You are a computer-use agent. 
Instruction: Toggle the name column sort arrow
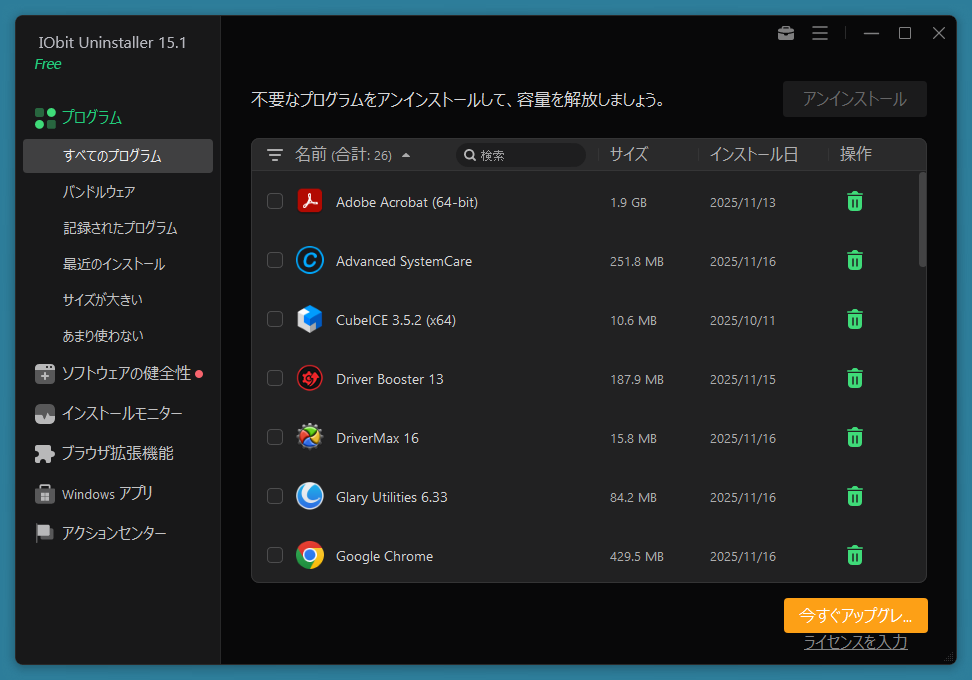(405, 155)
